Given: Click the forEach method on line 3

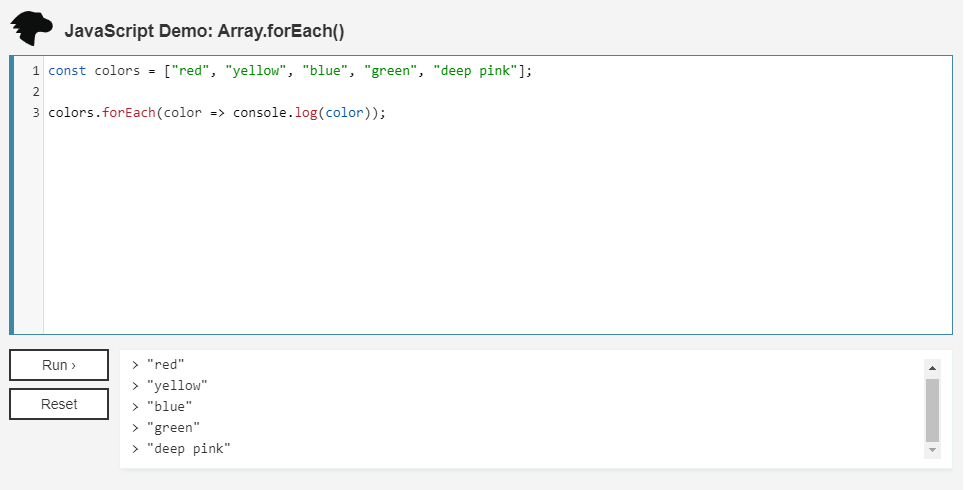Looking at the screenshot, I should (x=129, y=113).
